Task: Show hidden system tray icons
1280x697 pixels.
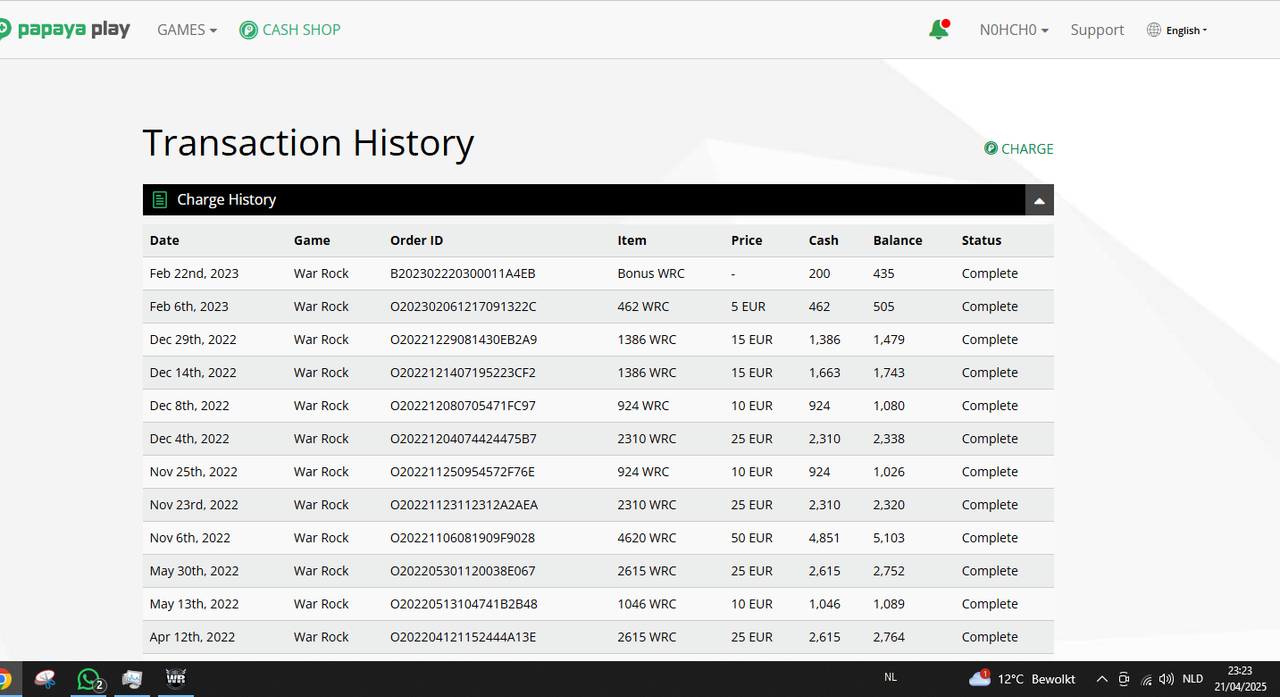Action: click(1101, 679)
